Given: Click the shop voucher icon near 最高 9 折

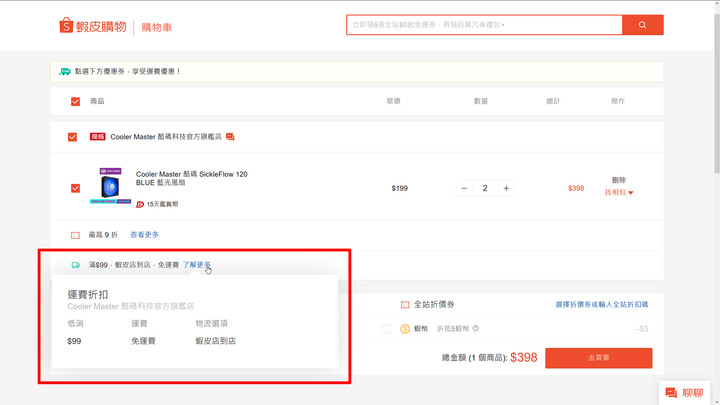Looking at the screenshot, I should pyautogui.click(x=75, y=235).
